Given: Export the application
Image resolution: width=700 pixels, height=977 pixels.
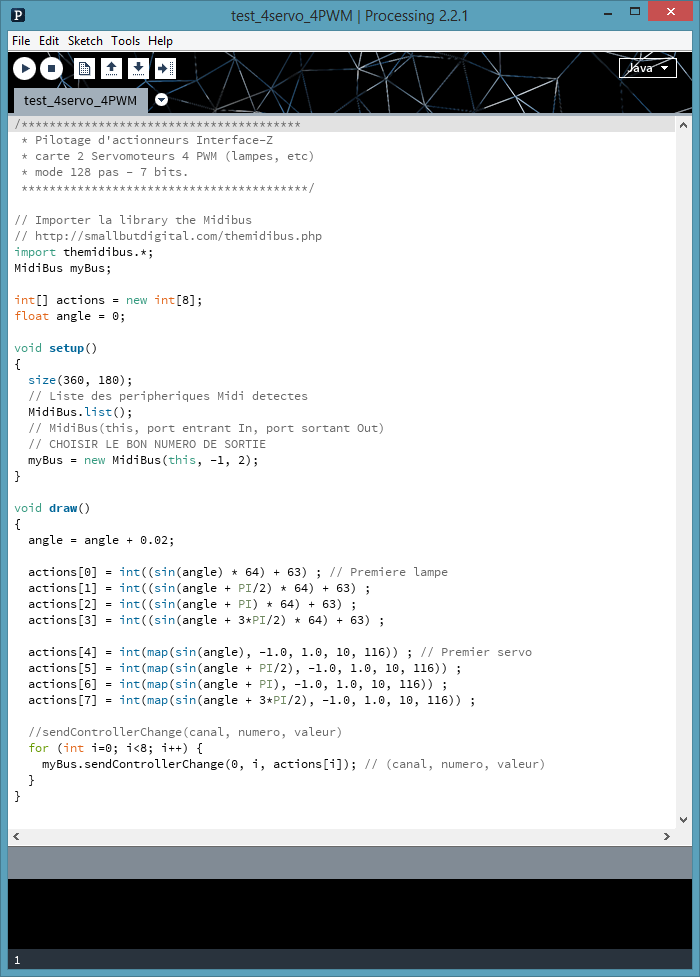Looking at the screenshot, I should pyautogui.click(x=166, y=68).
